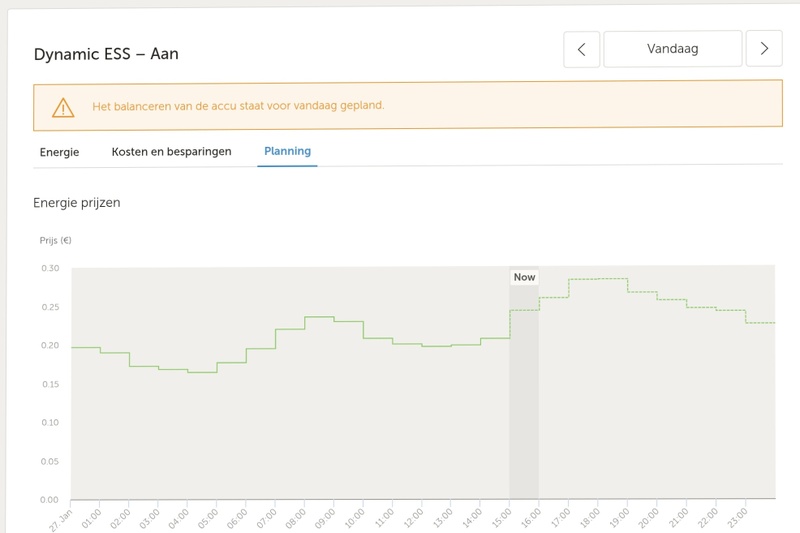Click the 0.30 price axis label
Viewport: 800px width, 533px height.
pos(50,269)
